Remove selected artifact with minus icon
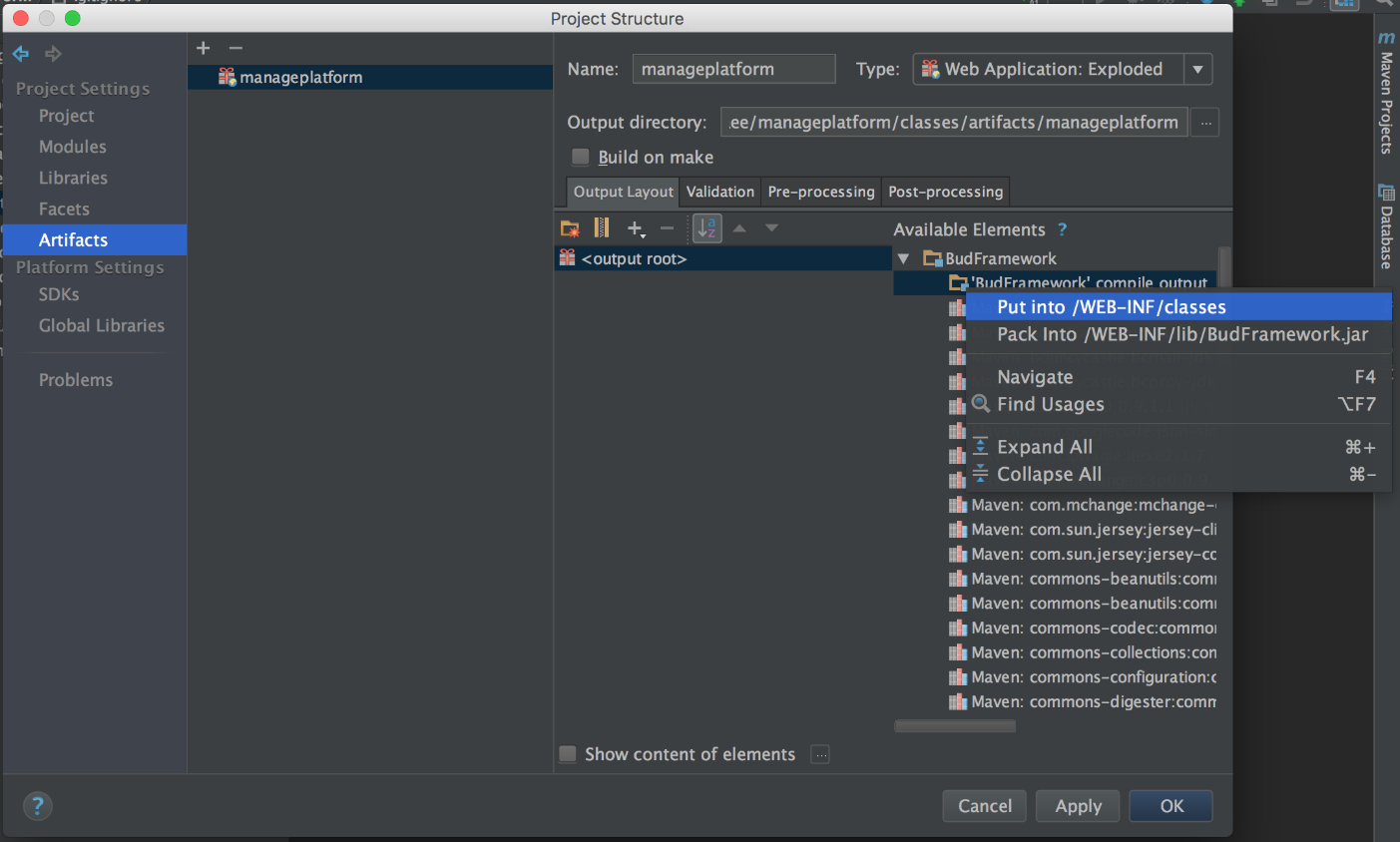1400x842 pixels. [235, 48]
